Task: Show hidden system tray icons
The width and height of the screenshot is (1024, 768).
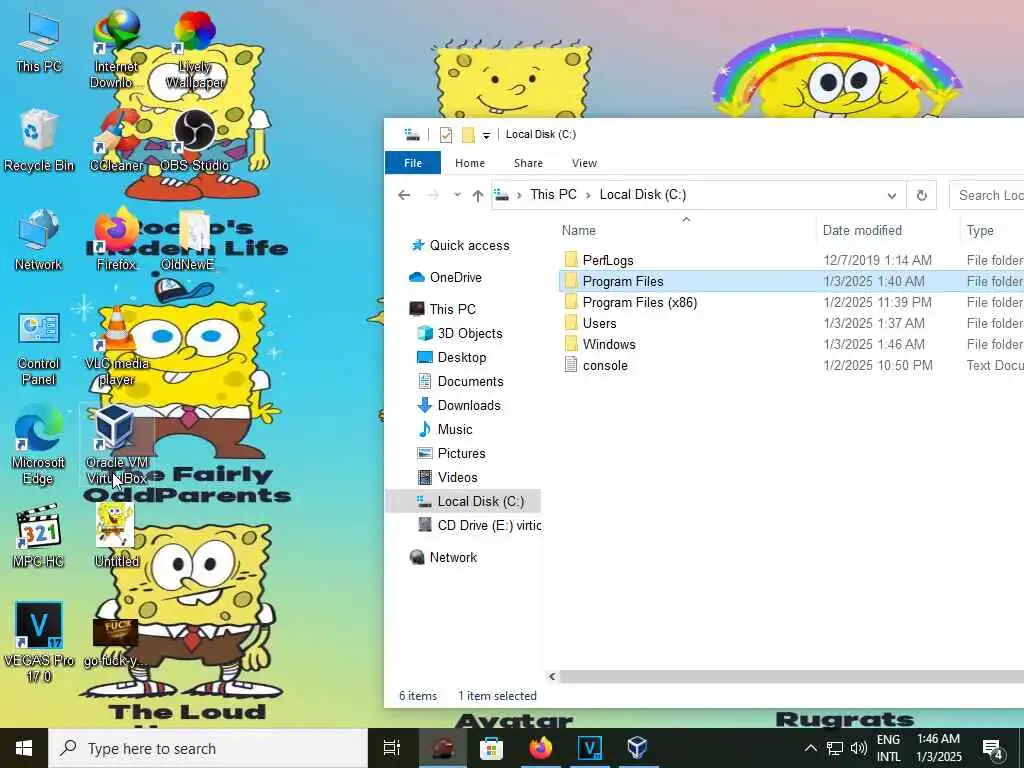Action: pyautogui.click(x=810, y=748)
